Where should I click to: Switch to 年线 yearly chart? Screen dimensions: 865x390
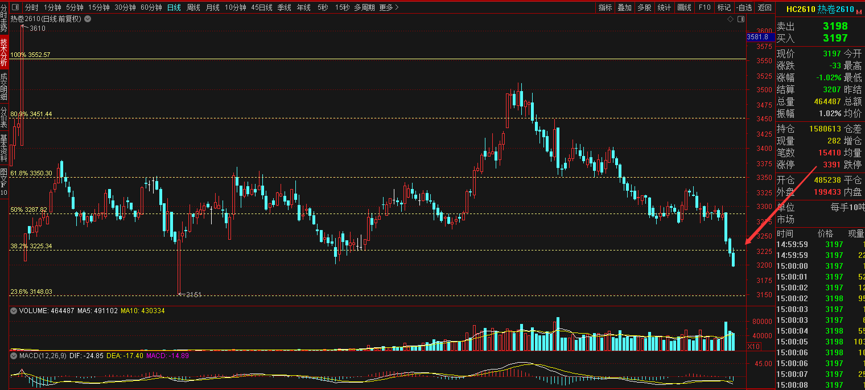point(303,7)
